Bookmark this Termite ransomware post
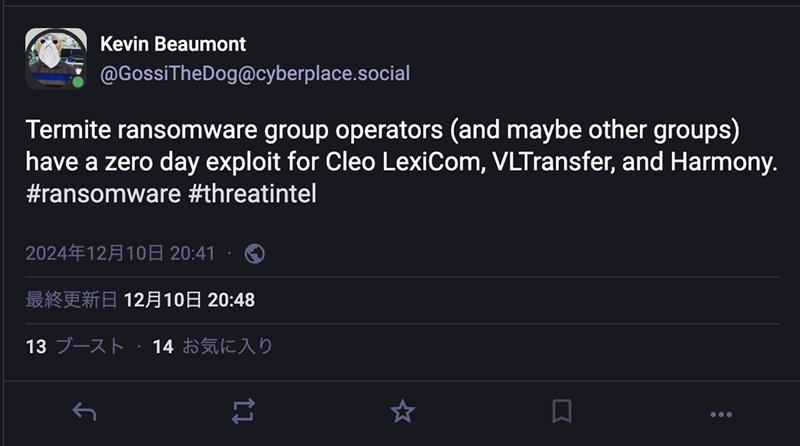The height and width of the screenshot is (446, 800). (x=562, y=411)
